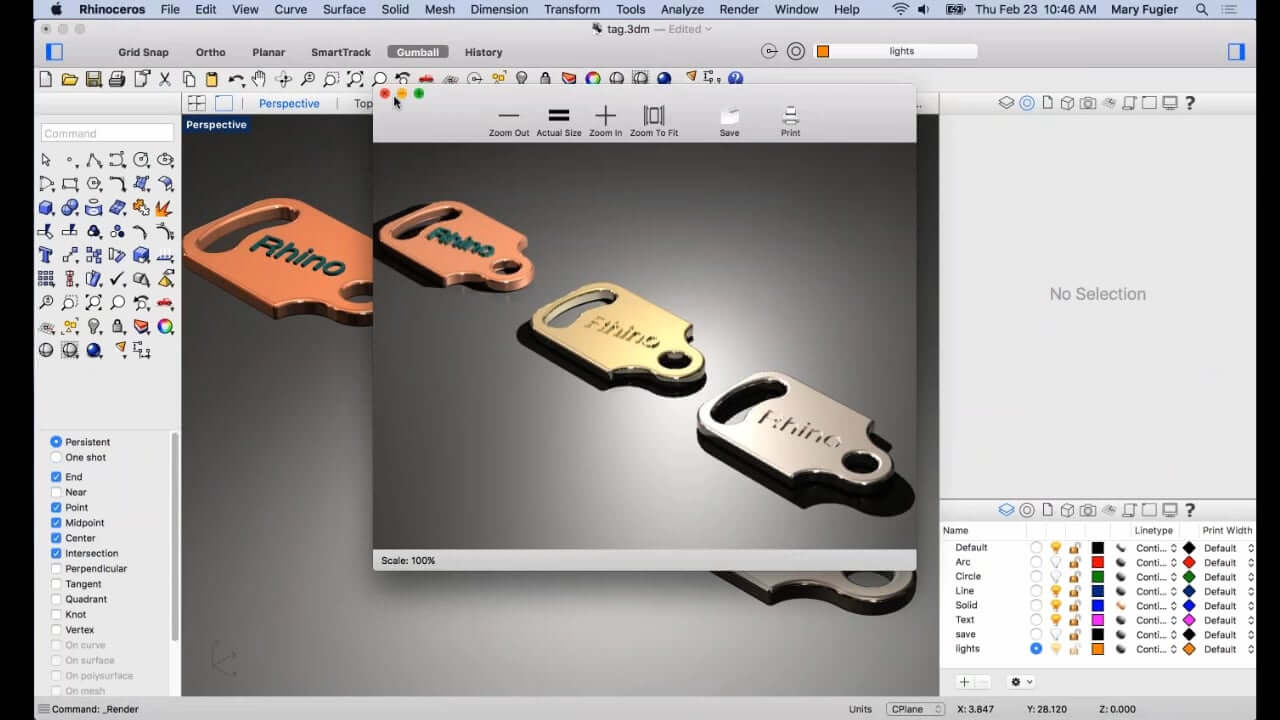Select the Fillet curves tool
Screen dimensions: 1280x720
click(118, 184)
